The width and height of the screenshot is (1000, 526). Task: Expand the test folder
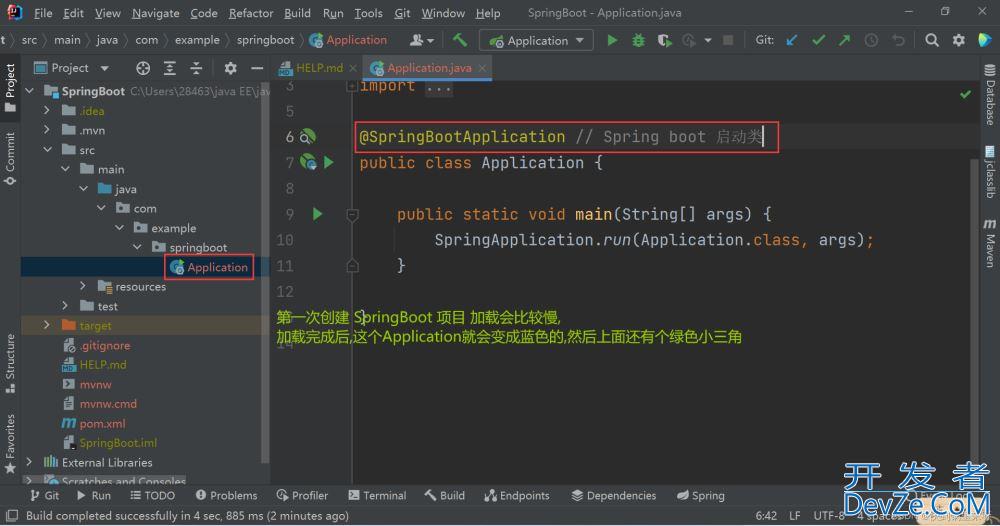(x=64, y=306)
